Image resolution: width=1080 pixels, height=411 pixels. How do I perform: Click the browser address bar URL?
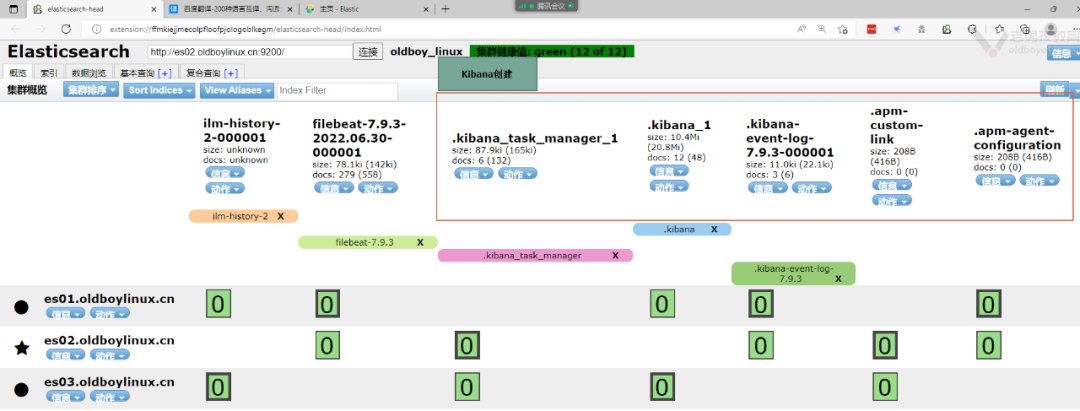245,30
